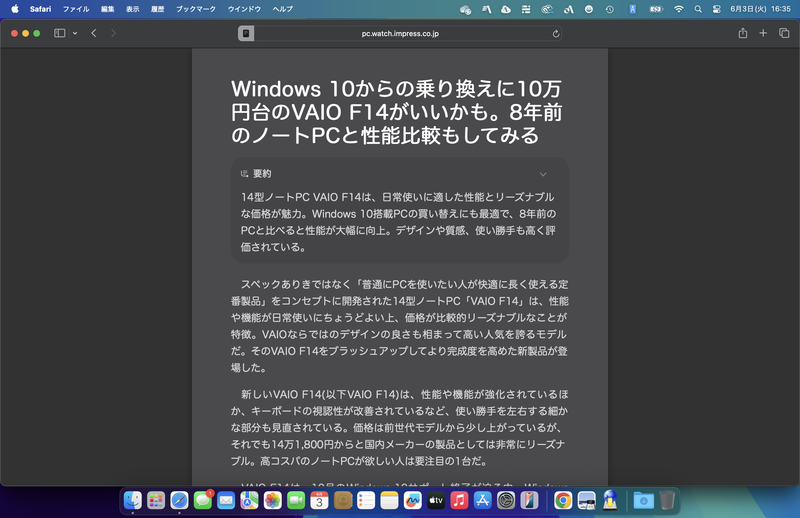Open Calendar from the Dock

click(x=319, y=500)
